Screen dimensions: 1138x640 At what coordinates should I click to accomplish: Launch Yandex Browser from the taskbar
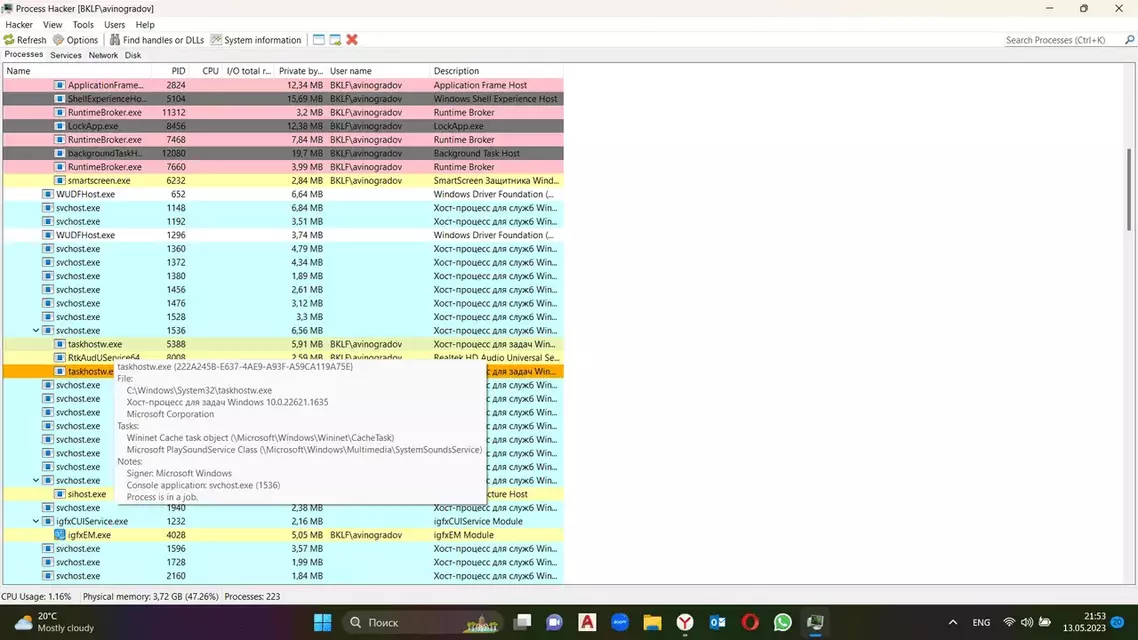685,623
